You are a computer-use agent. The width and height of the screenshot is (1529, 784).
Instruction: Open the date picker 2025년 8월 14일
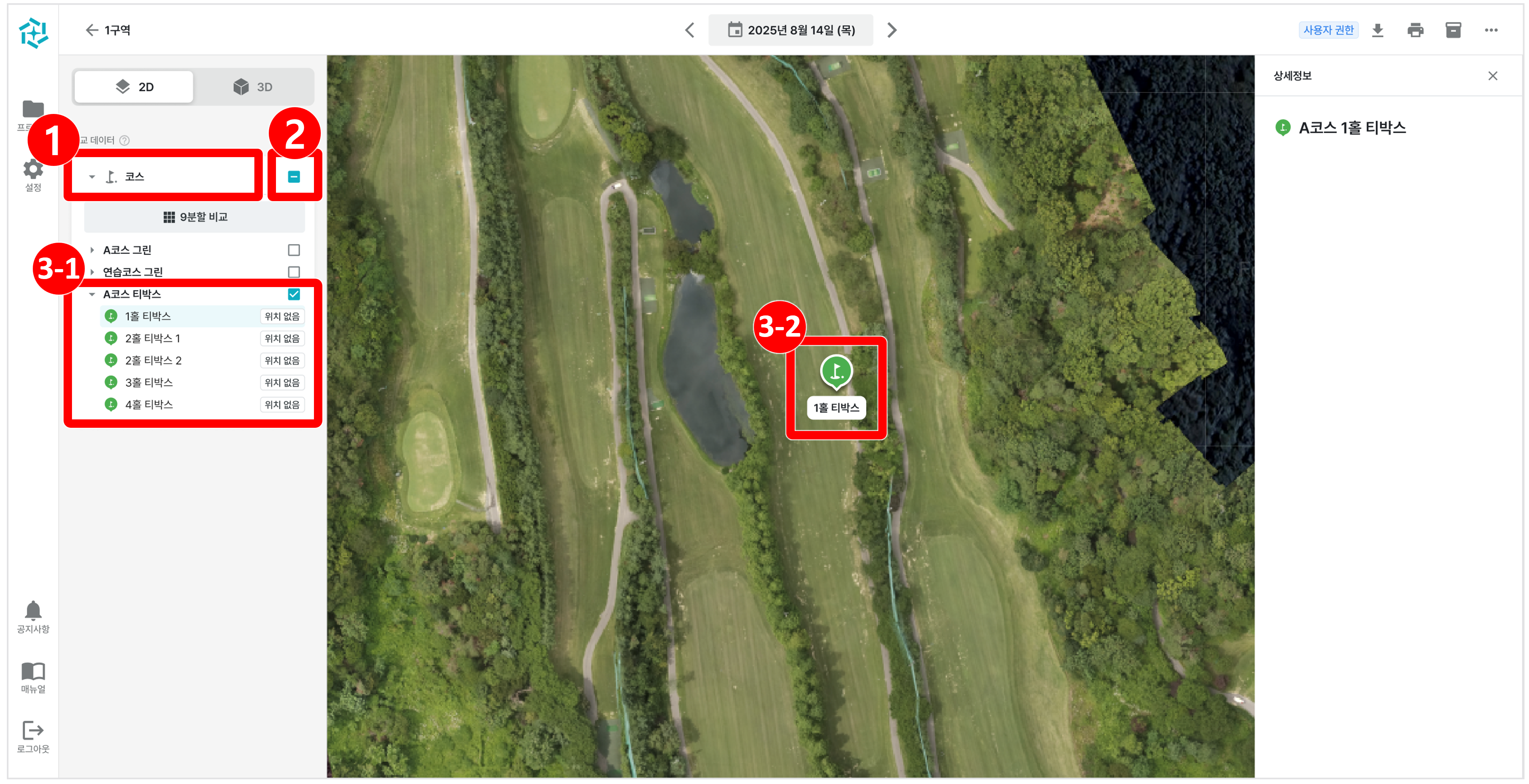tap(791, 30)
